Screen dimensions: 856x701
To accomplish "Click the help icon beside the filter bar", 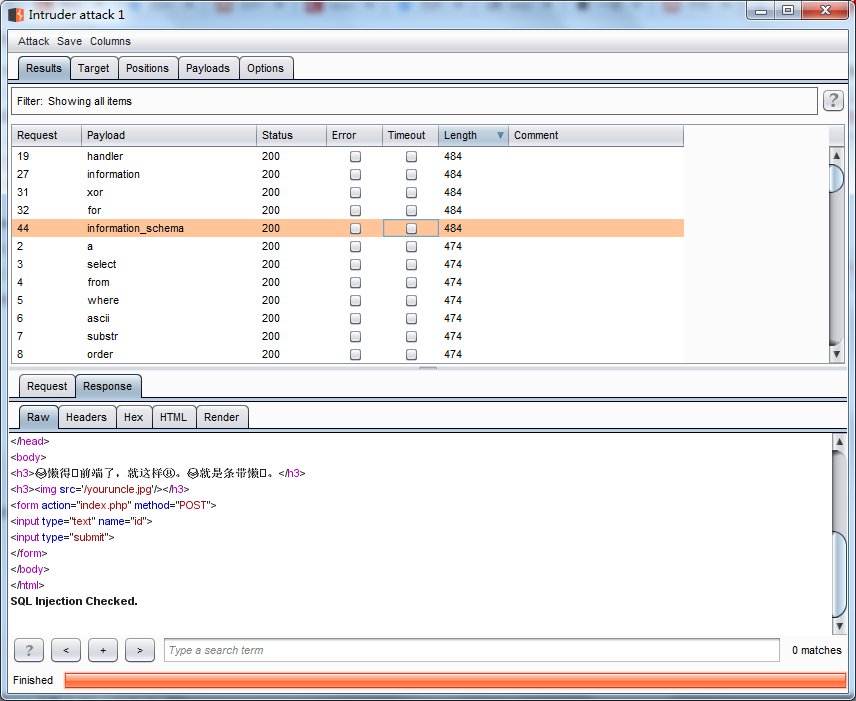I will (x=833, y=100).
